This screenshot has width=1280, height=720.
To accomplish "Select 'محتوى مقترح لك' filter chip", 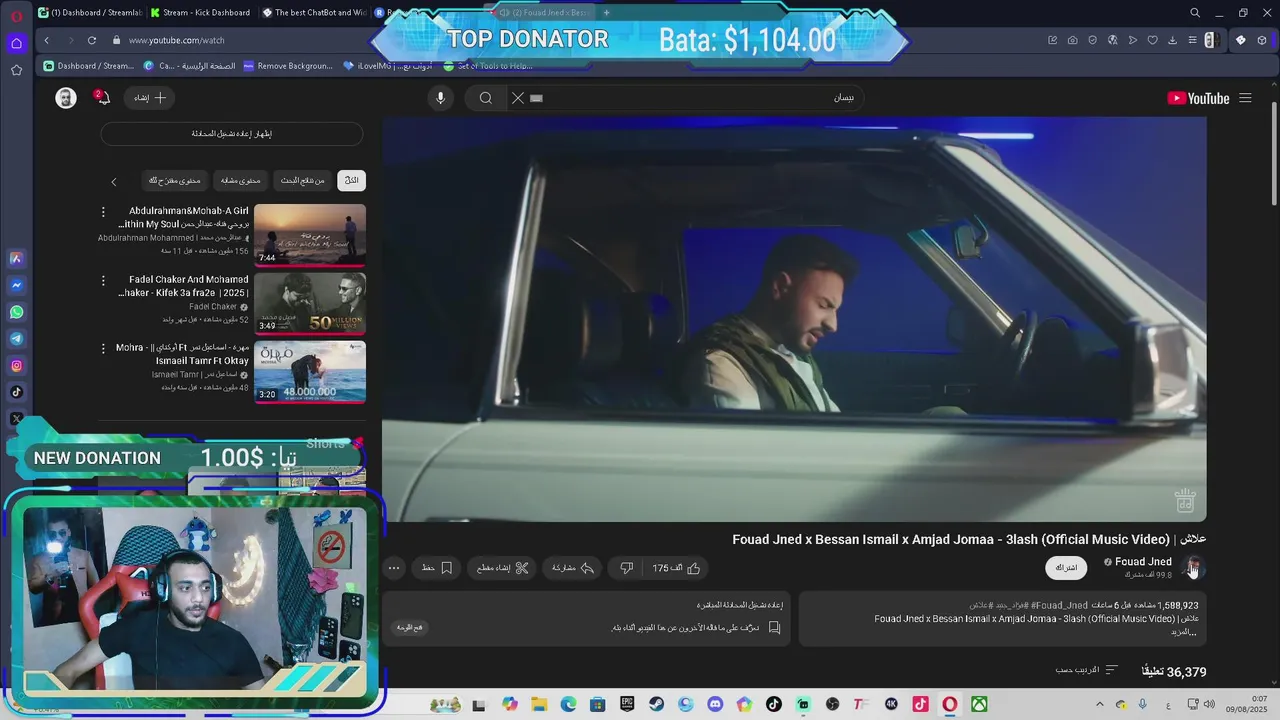I will coord(175,180).
